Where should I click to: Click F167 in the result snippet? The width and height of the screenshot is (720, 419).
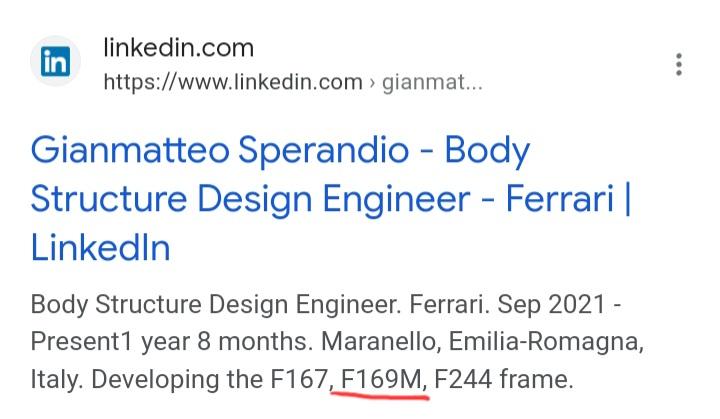[x=297, y=380]
